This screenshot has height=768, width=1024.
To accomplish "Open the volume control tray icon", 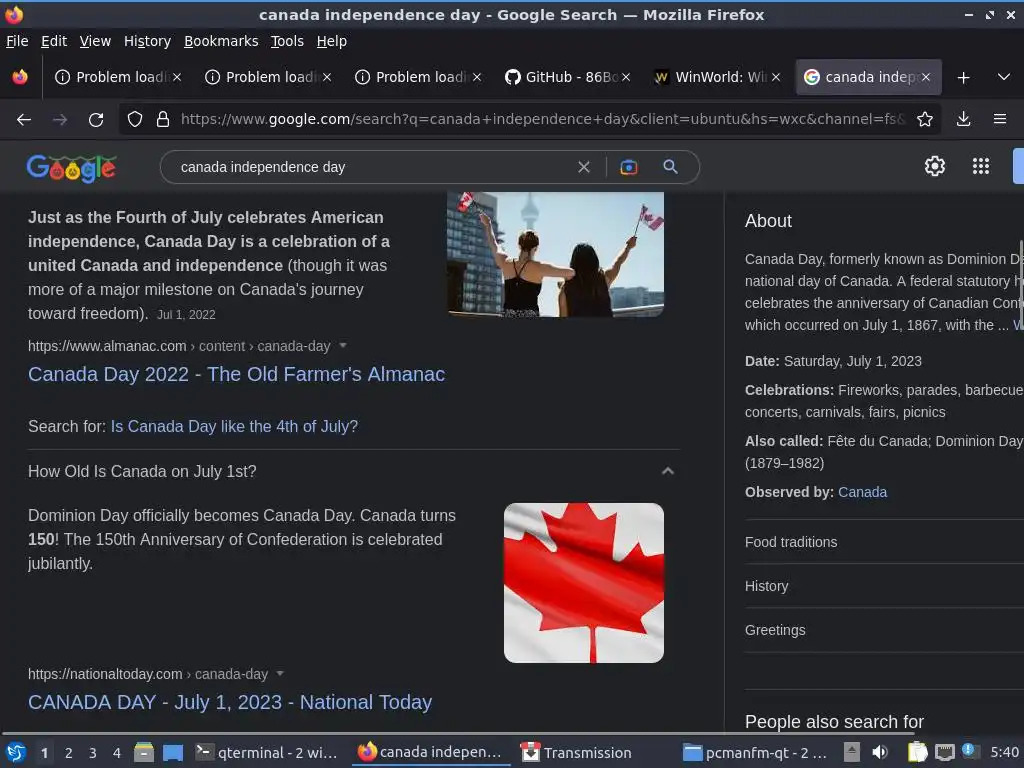I will (880, 752).
